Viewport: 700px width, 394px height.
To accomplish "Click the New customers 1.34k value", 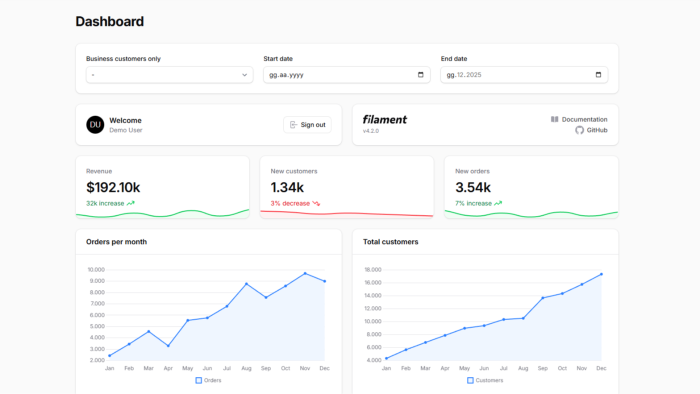I will 287,187.
